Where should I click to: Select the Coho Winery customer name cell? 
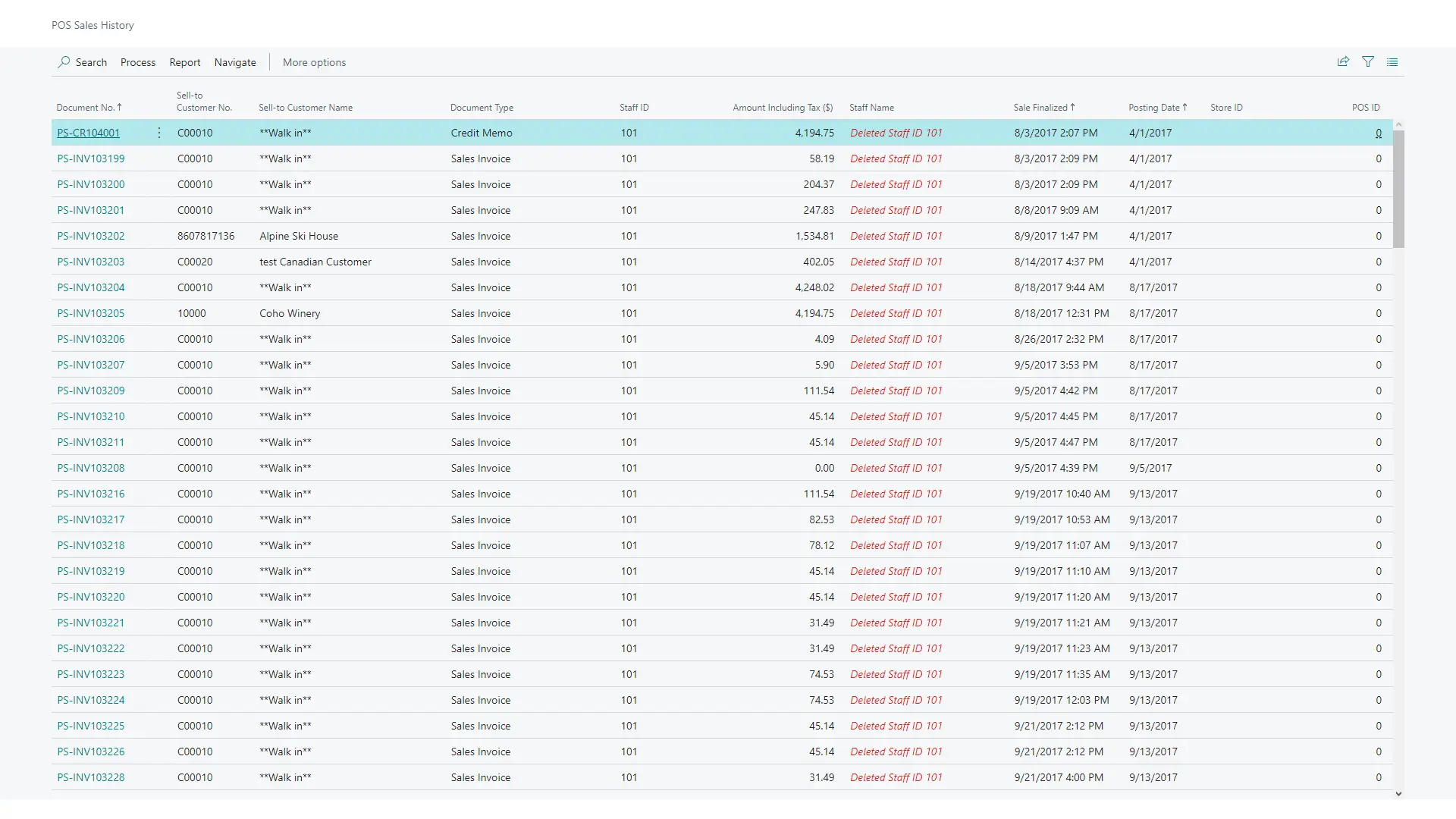tap(290, 313)
